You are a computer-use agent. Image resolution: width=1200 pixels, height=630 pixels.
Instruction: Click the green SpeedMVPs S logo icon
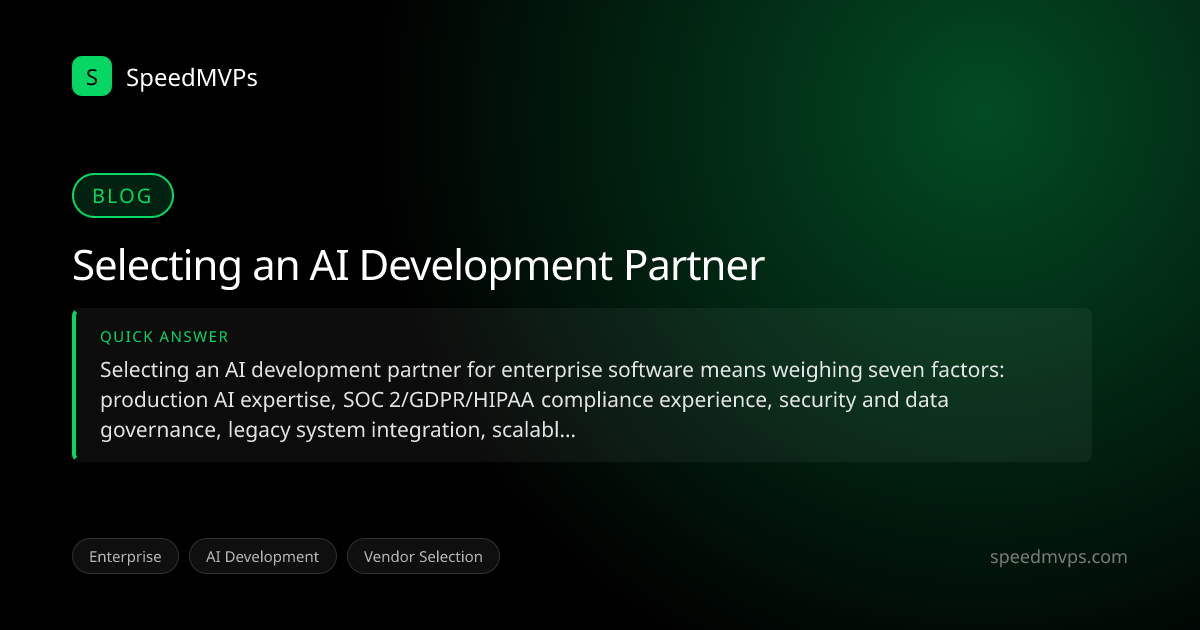point(92,76)
